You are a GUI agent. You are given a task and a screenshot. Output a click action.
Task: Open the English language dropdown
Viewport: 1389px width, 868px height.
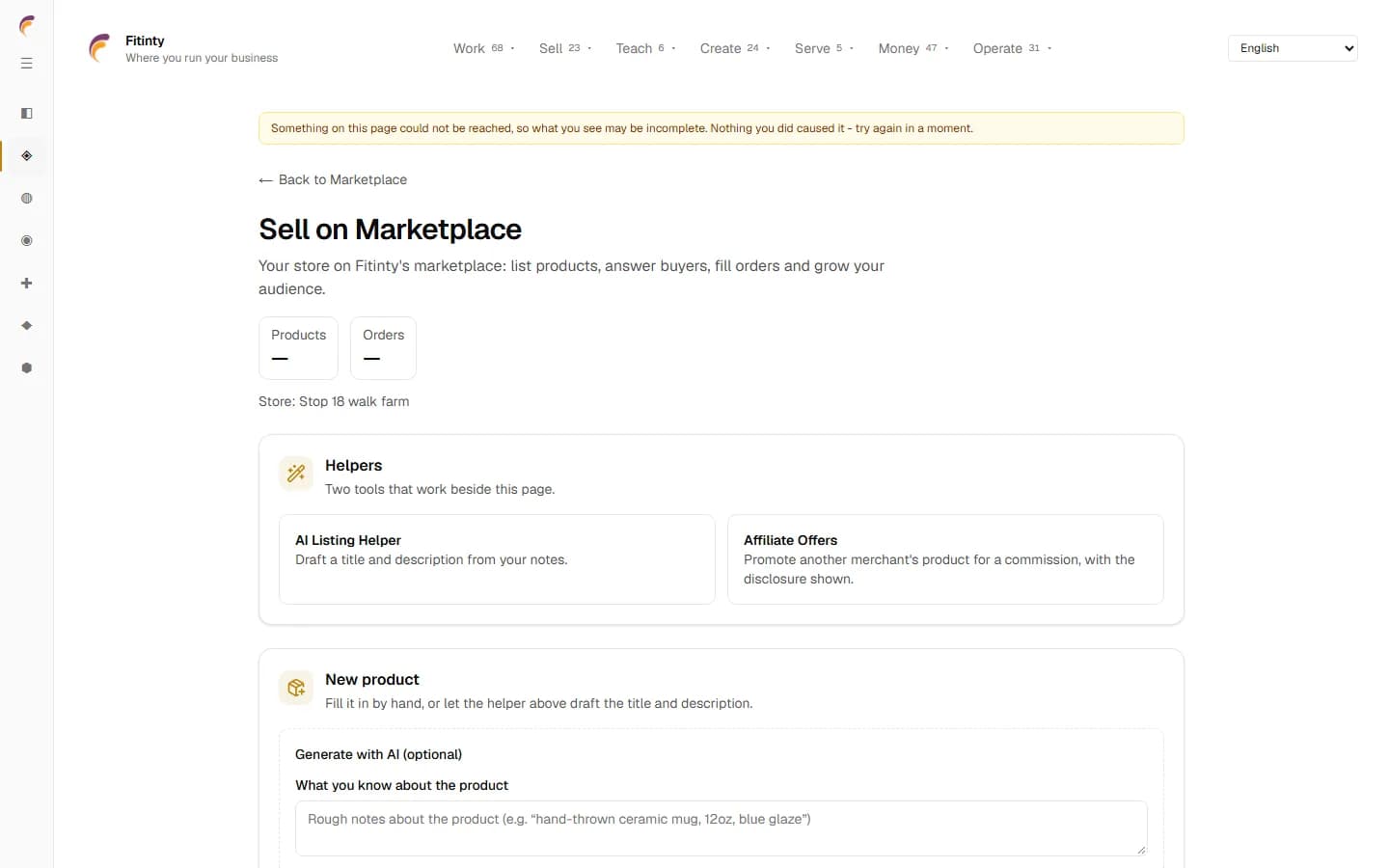(x=1293, y=48)
